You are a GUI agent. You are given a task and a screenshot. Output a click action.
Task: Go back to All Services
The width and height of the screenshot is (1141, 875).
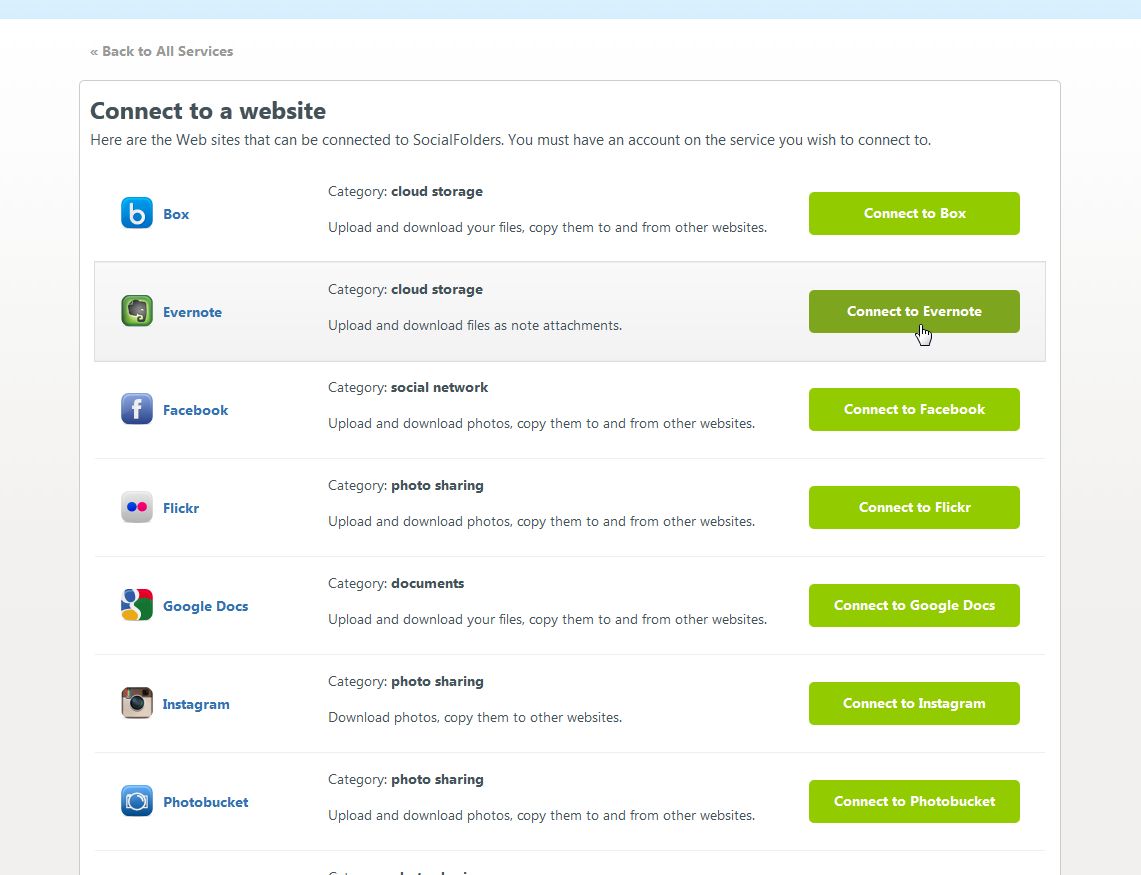(162, 51)
